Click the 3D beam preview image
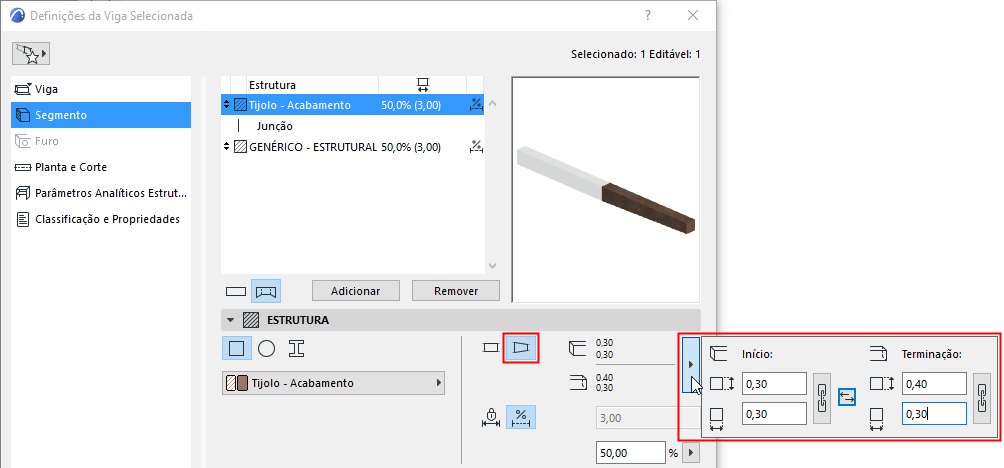The width and height of the screenshot is (1004, 468). click(x=606, y=190)
